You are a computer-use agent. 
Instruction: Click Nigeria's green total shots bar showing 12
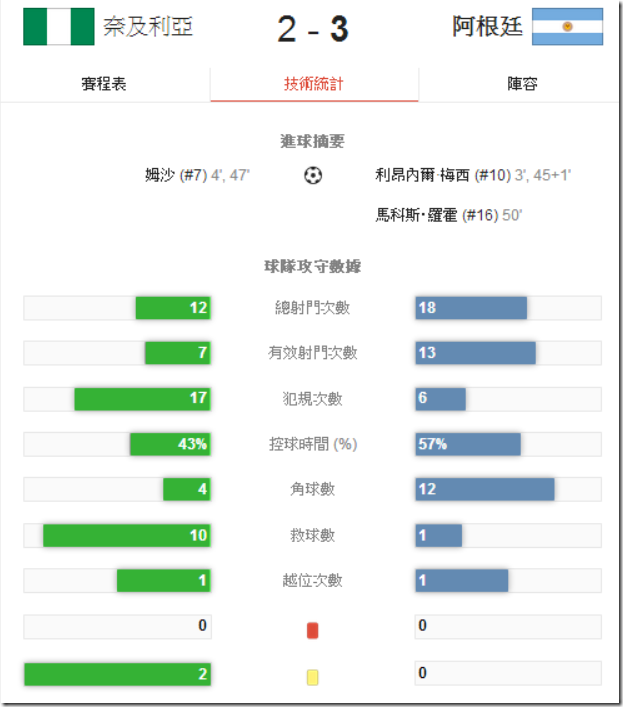pyautogui.click(x=172, y=308)
